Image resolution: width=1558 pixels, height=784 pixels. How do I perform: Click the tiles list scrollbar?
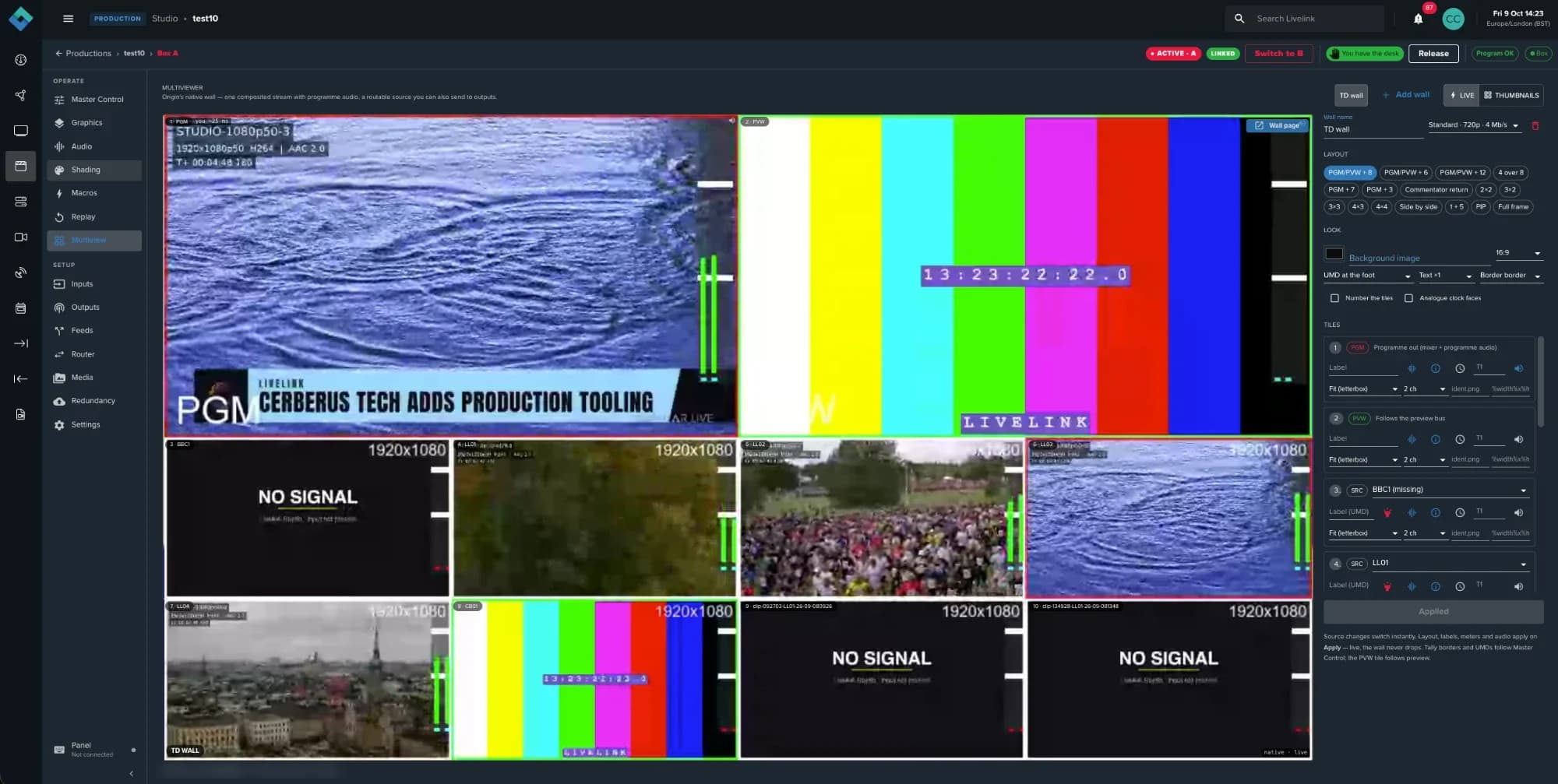click(1540, 381)
